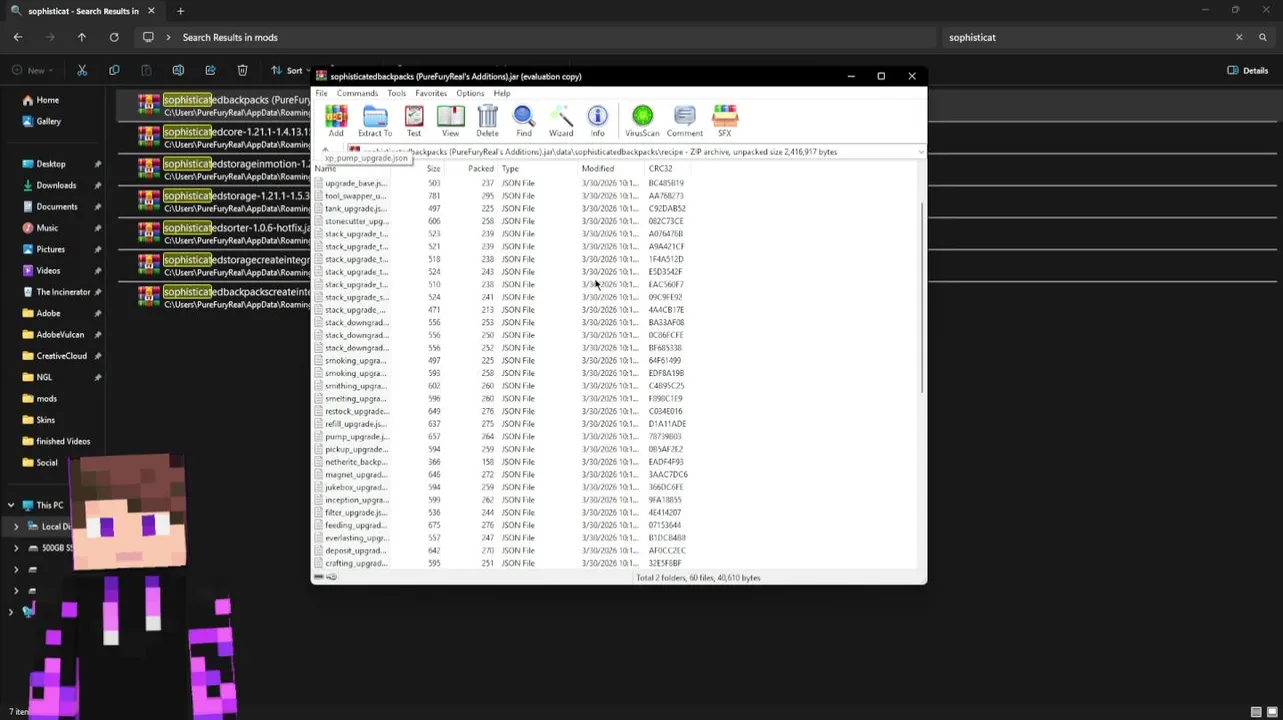Click the Share icon in Explorer toolbar
Screen dimensions: 1283x720
[210, 70]
